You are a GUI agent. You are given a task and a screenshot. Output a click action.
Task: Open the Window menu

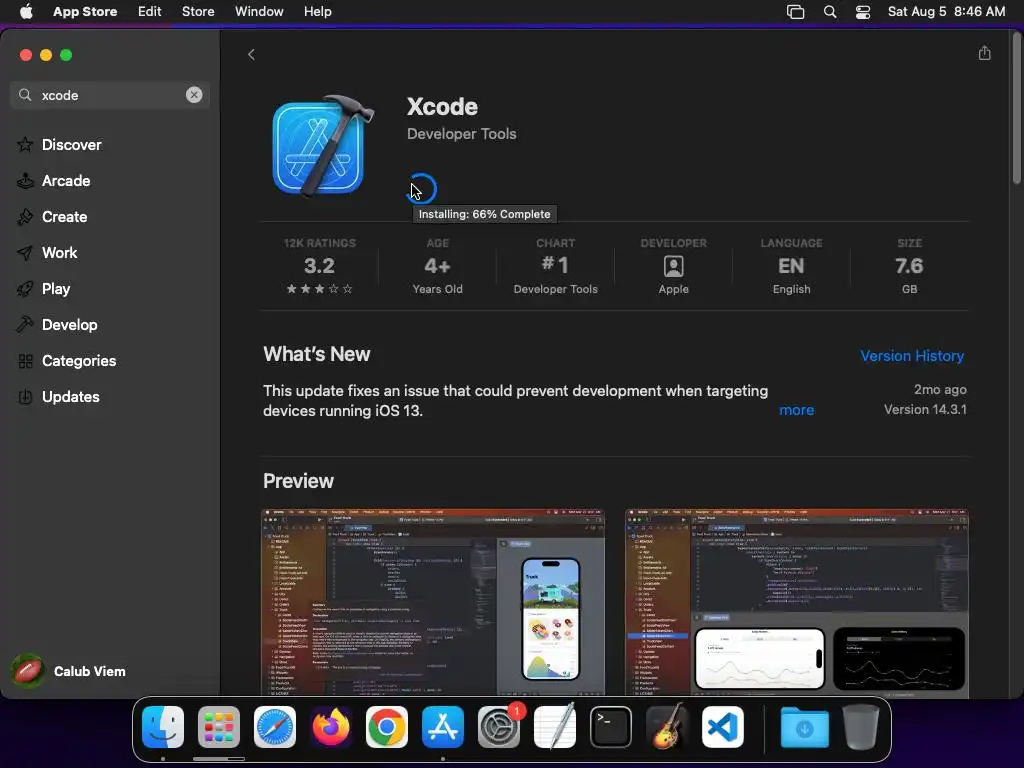(x=259, y=12)
